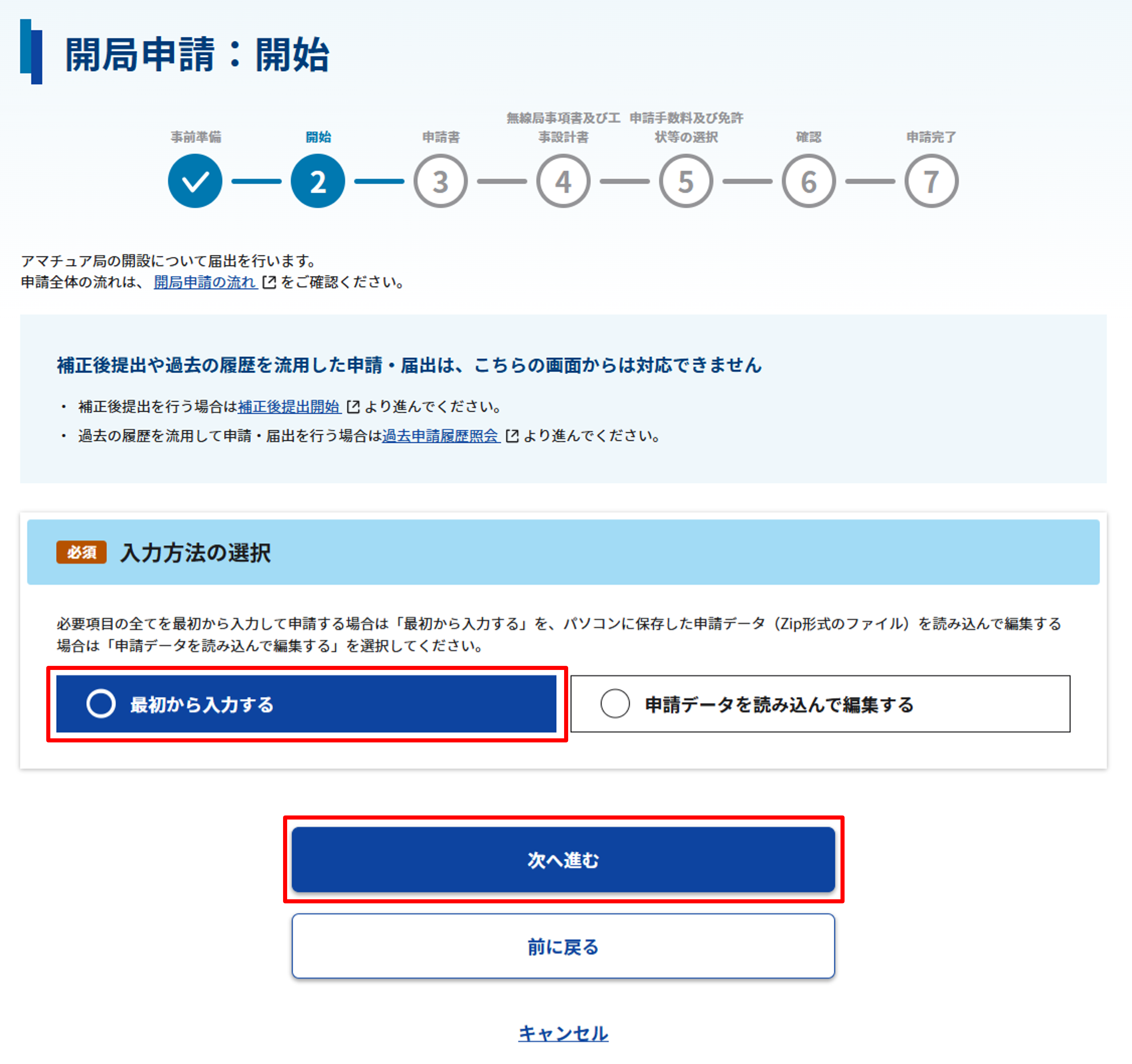Click step 5 circle 申請手数料及び免許状等の選択
The width and height of the screenshot is (1132, 1064).
(686, 181)
